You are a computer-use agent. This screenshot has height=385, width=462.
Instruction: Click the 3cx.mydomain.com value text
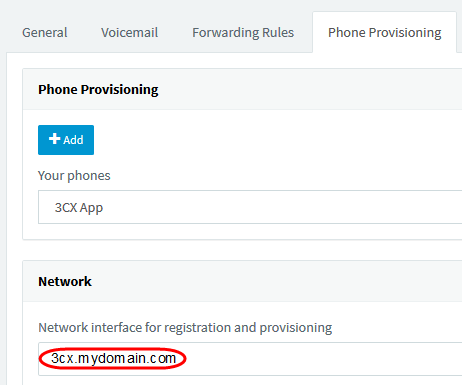point(113,358)
